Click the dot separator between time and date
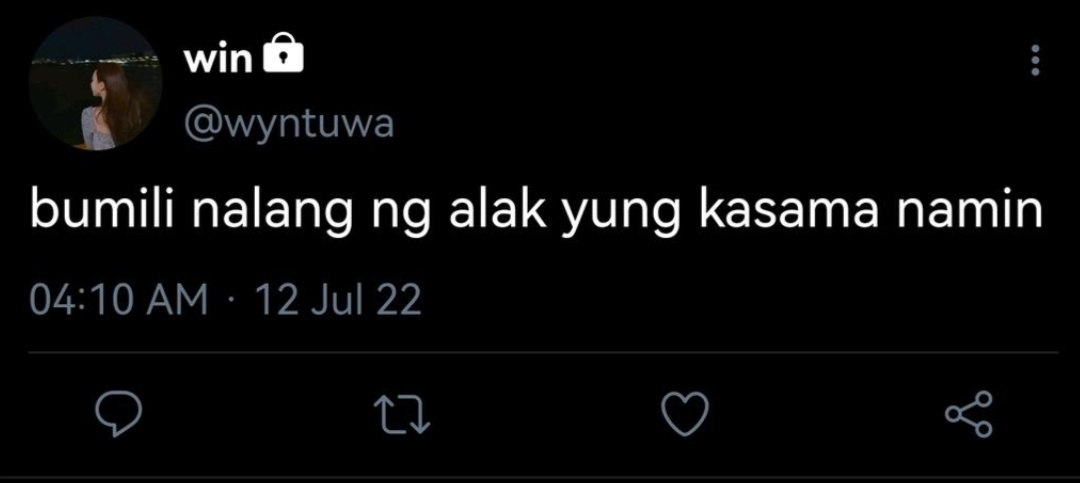Image resolution: width=1080 pixels, height=483 pixels. pyautogui.click(x=231, y=302)
